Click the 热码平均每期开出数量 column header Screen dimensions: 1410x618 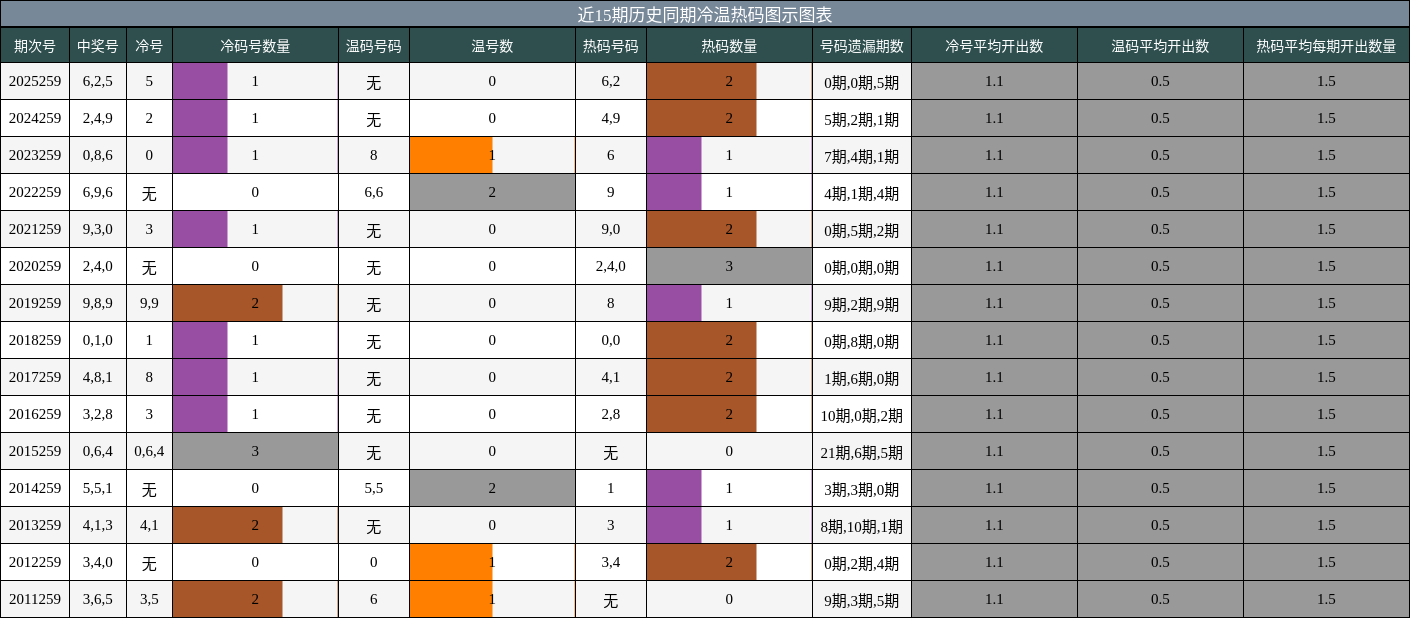tap(1326, 45)
